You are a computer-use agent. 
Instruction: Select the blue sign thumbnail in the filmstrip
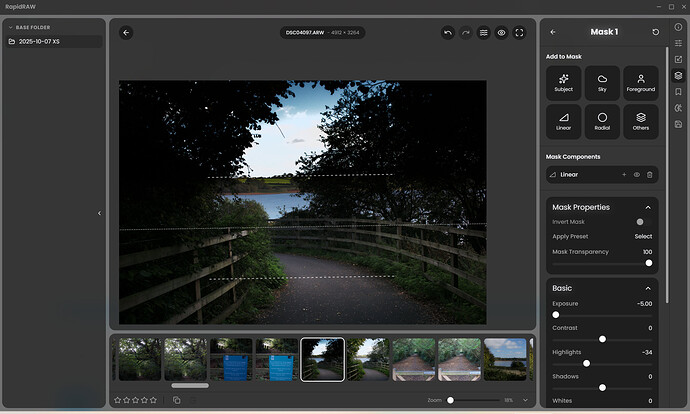tap(230, 359)
